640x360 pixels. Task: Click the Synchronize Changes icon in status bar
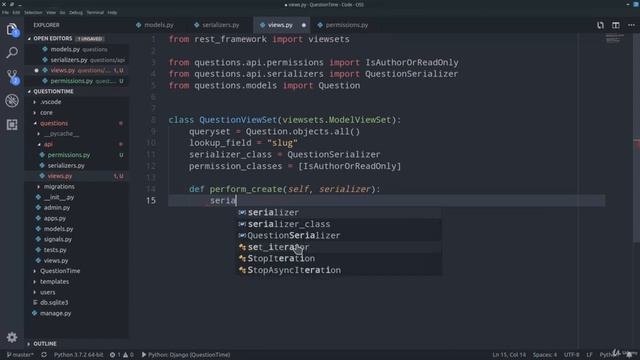point(44,355)
